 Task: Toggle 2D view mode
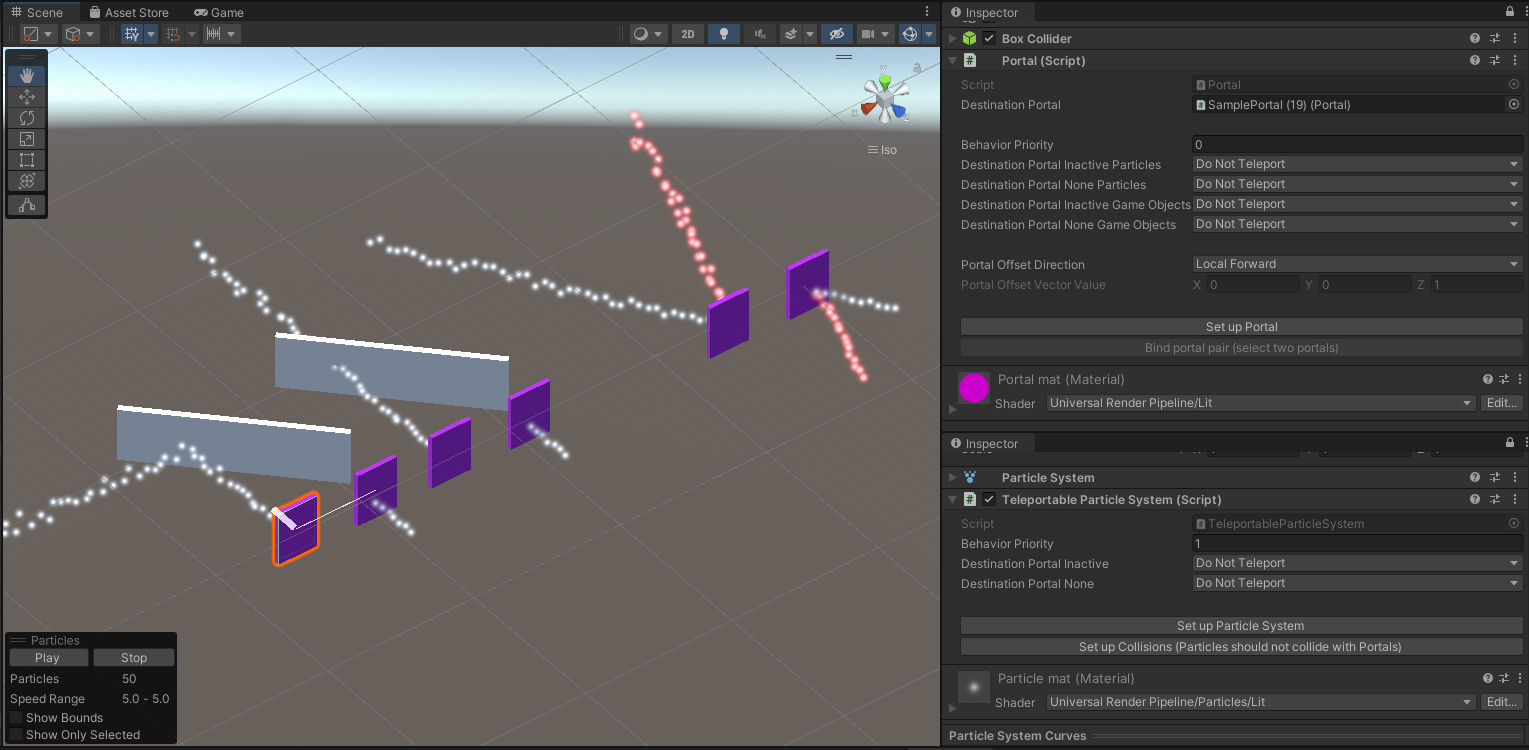coord(687,34)
